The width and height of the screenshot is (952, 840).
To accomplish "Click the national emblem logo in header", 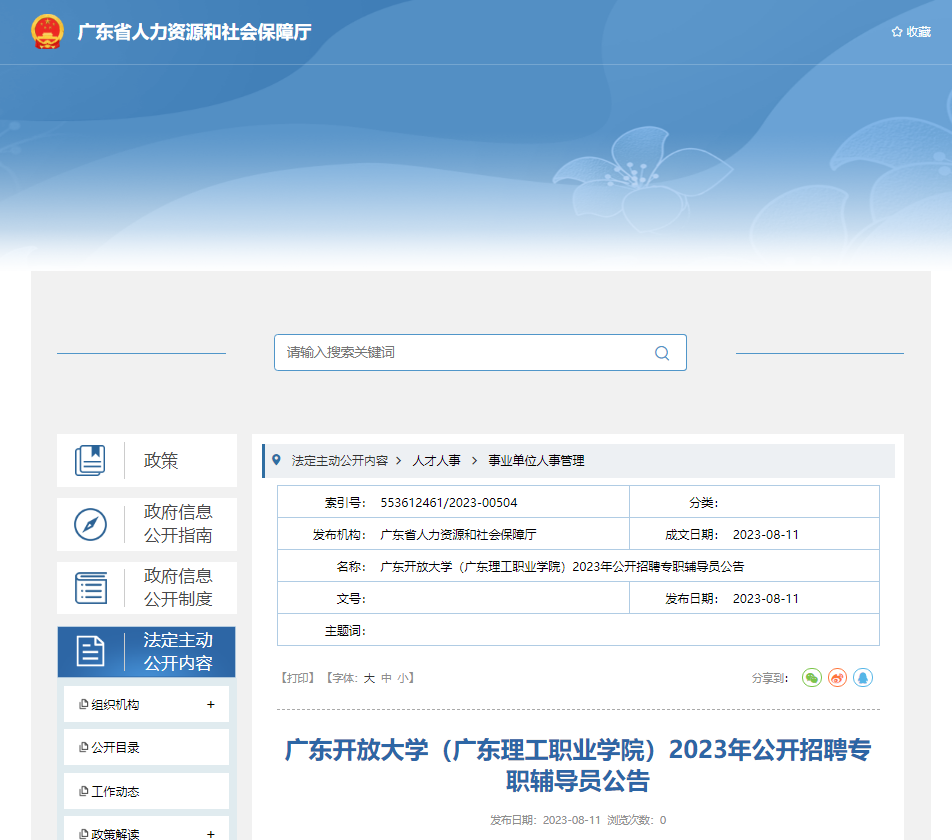I will point(47,32).
